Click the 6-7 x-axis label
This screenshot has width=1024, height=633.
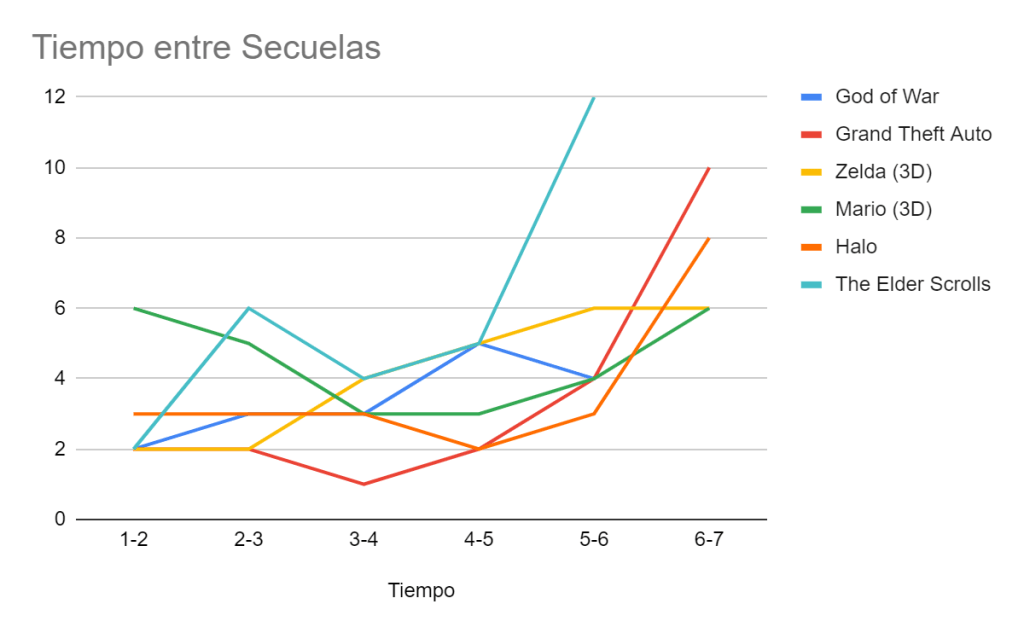tap(708, 540)
